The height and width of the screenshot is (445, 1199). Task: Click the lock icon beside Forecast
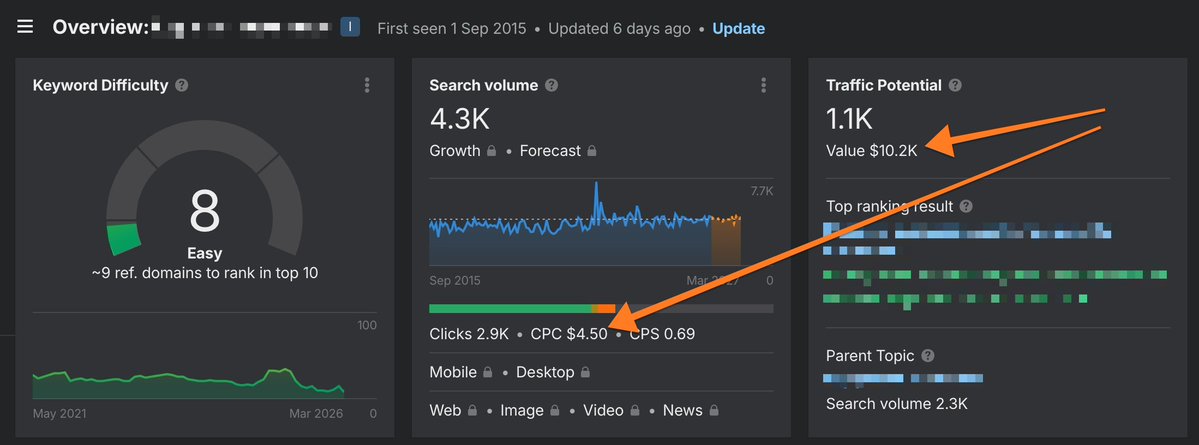tap(591, 151)
